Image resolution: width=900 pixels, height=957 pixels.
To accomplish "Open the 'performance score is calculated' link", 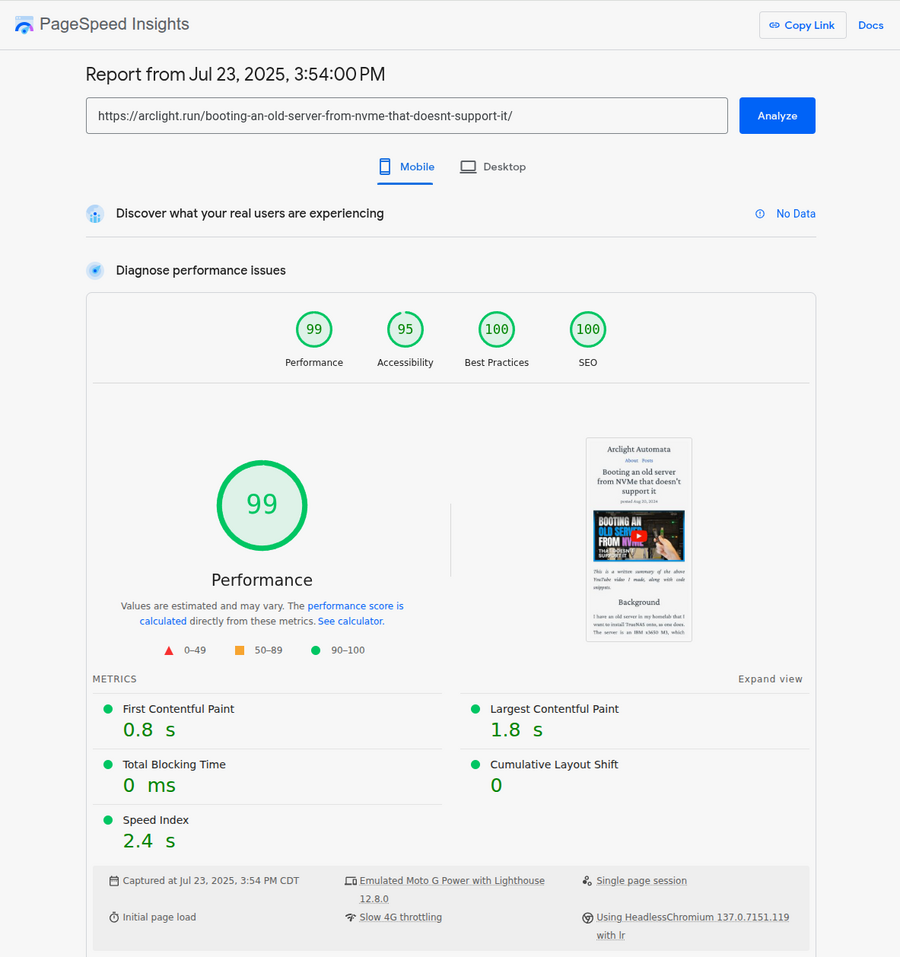I will point(355,606).
